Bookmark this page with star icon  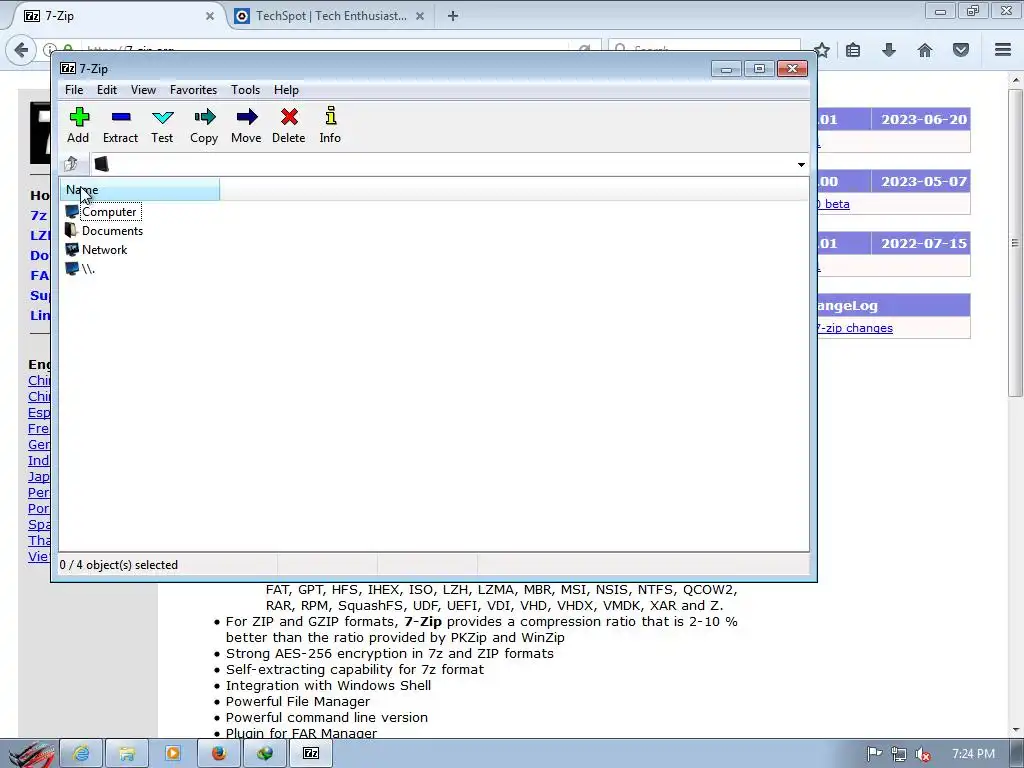coord(822,50)
